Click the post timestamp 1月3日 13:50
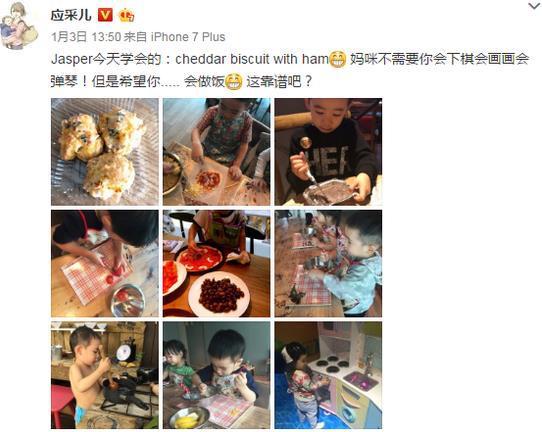The image size is (542, 432). click(86, 37)
